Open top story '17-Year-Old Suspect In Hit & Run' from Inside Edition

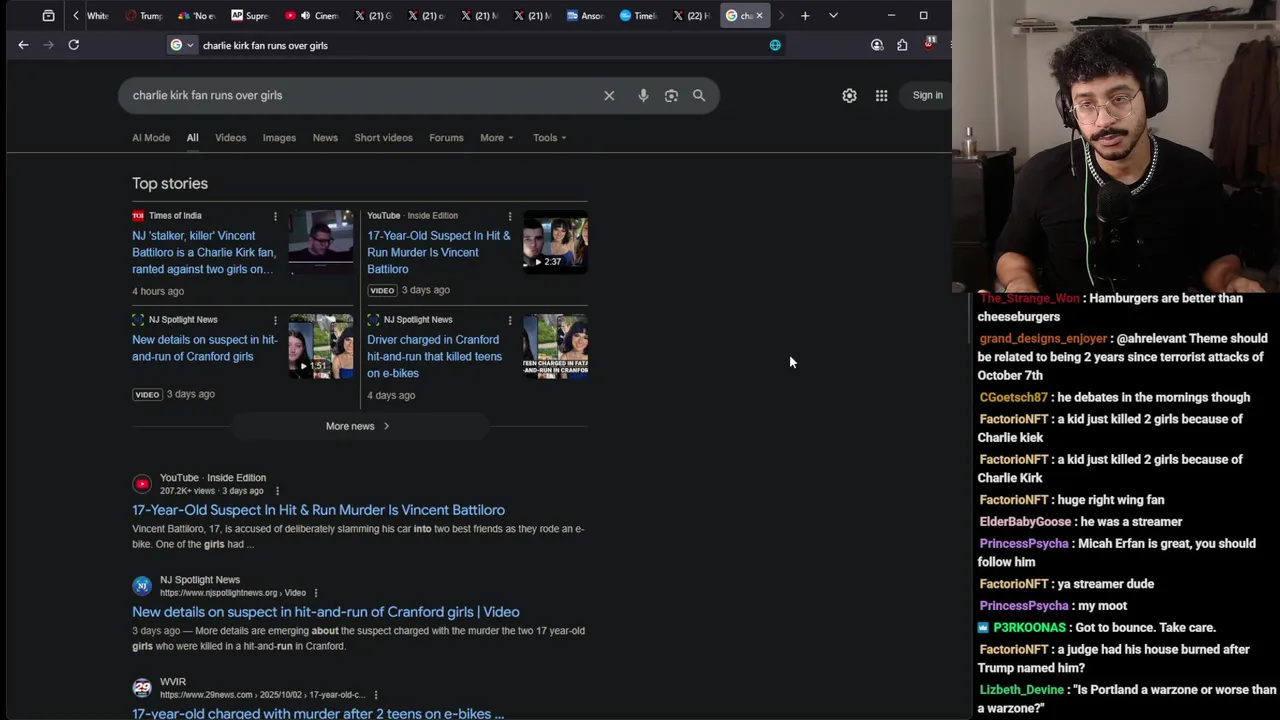click(x=438, y=252)
